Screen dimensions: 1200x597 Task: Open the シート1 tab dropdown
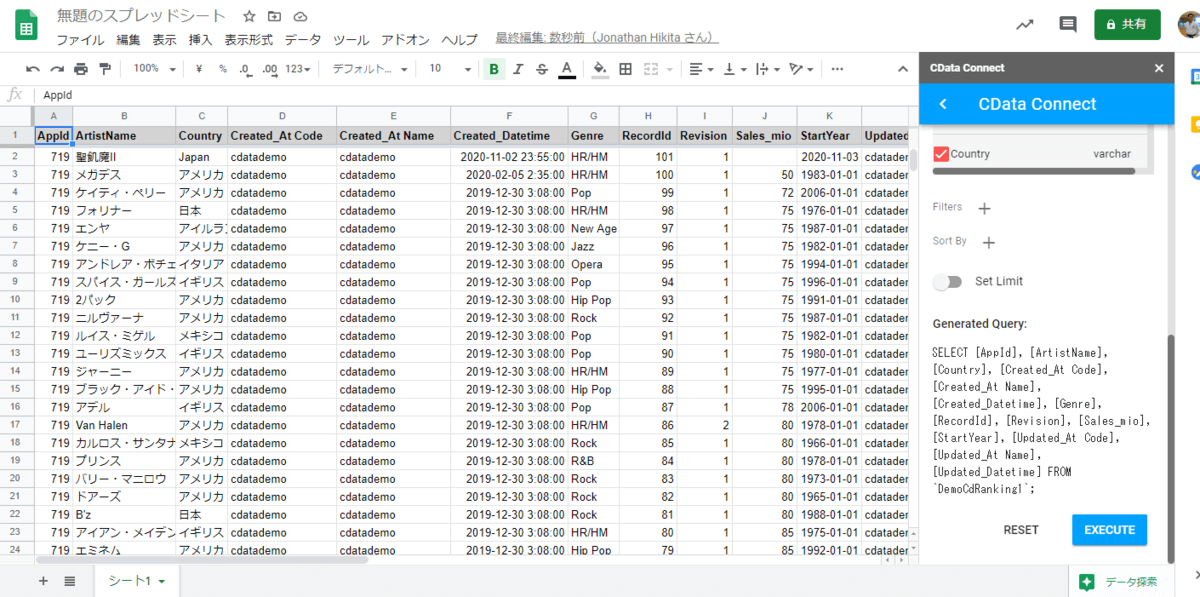point(161,581)
